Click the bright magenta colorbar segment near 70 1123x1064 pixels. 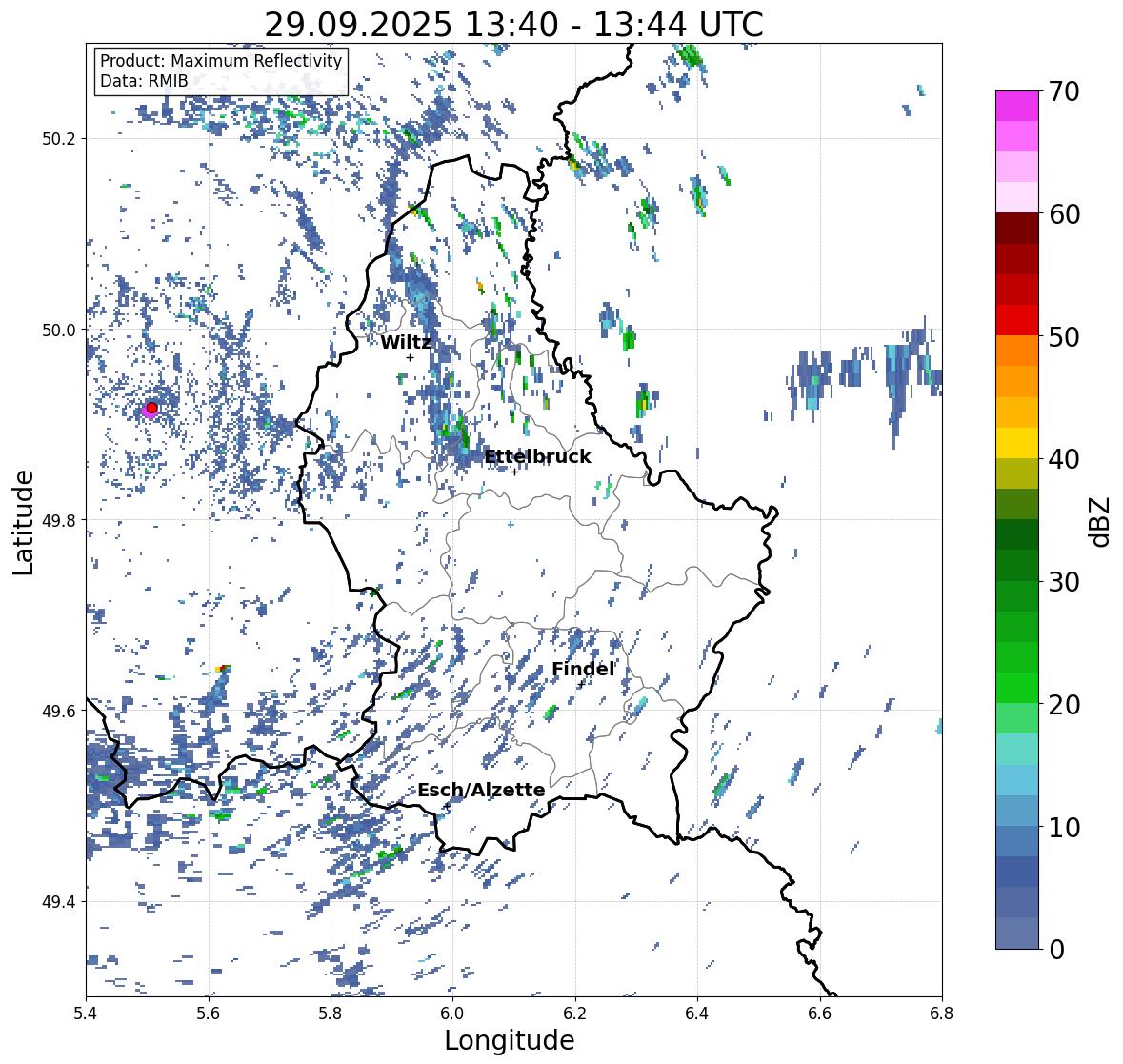(1017, 106)
